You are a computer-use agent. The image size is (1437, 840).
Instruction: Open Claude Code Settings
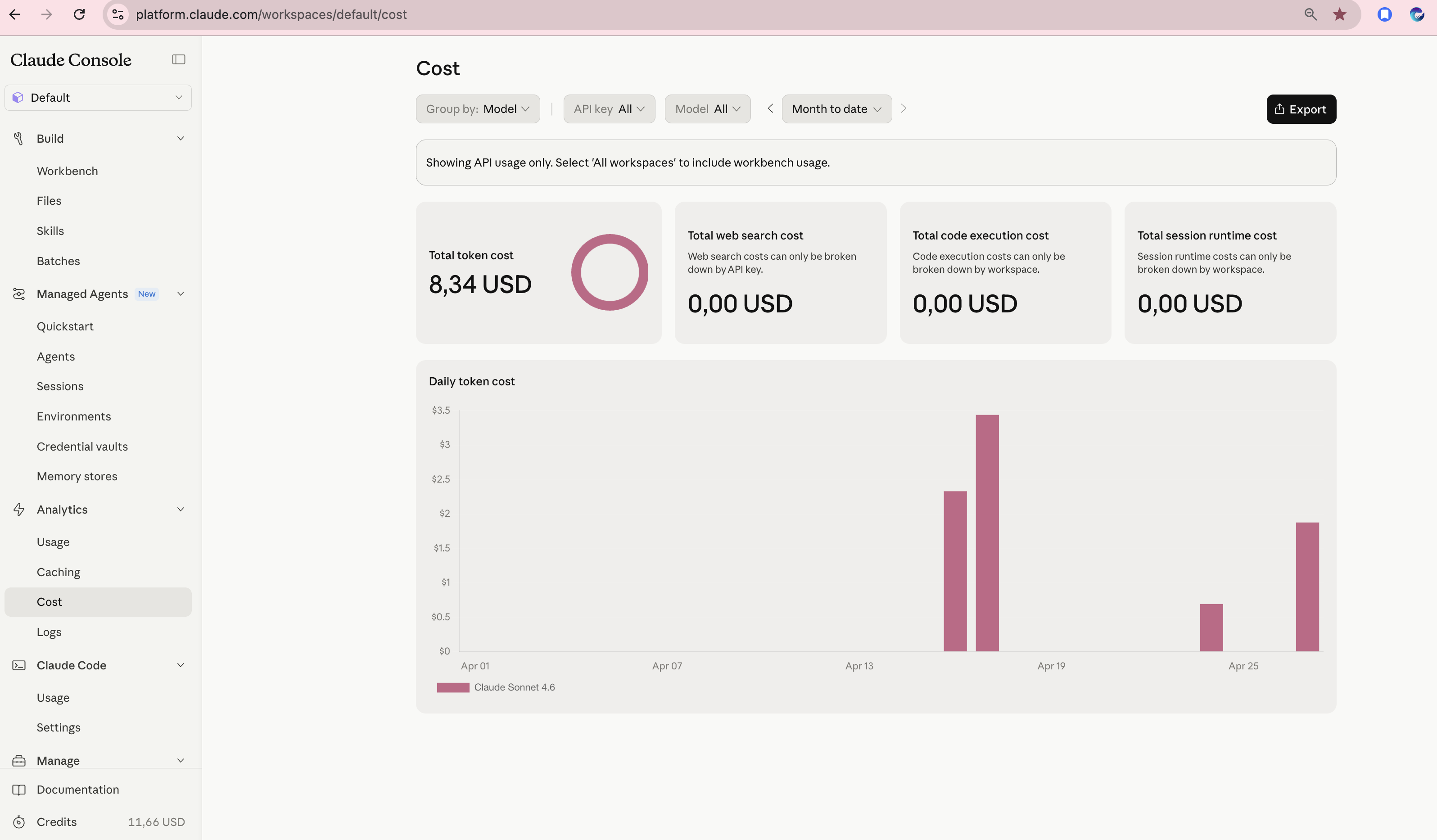58,727
